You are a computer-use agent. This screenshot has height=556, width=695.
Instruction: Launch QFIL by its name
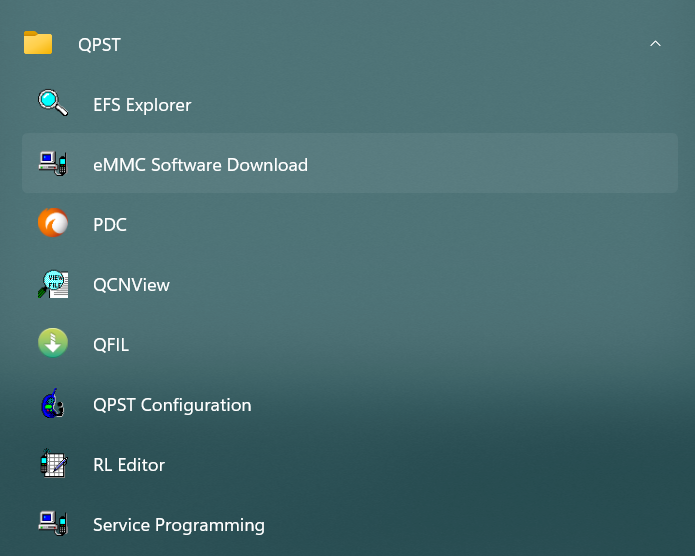111,345
